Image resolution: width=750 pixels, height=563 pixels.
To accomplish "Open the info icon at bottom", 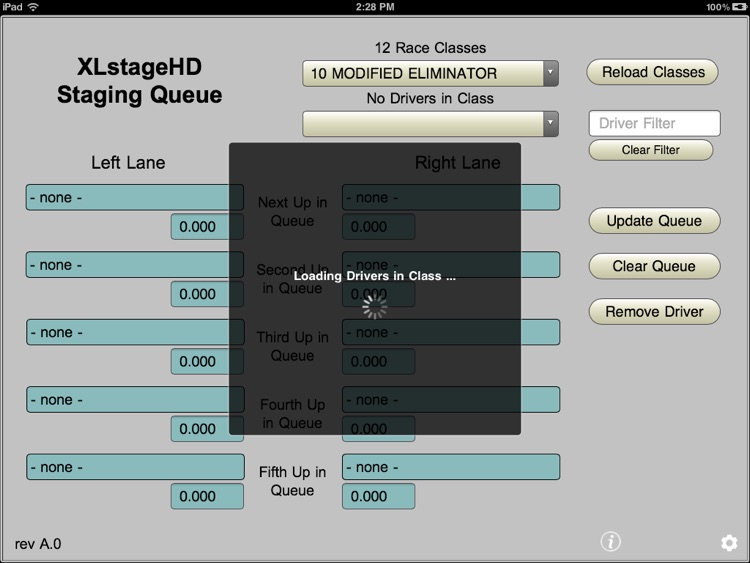I will [x=611, y=541].
